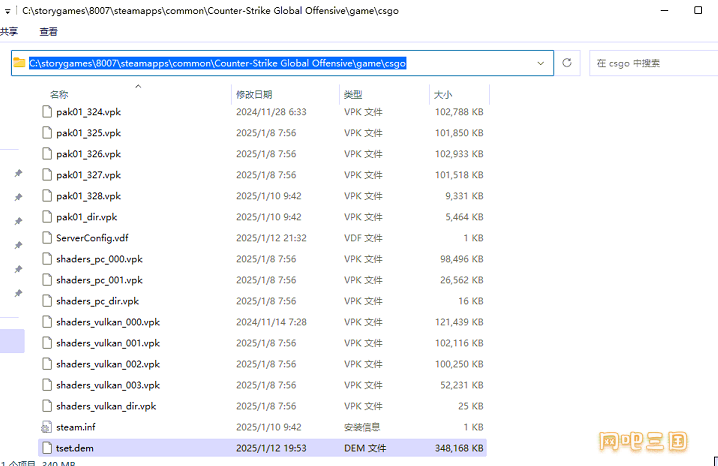718x466 pixels.
Task: Click file name pak01_327.vpk
Action: tap(88, 175)
